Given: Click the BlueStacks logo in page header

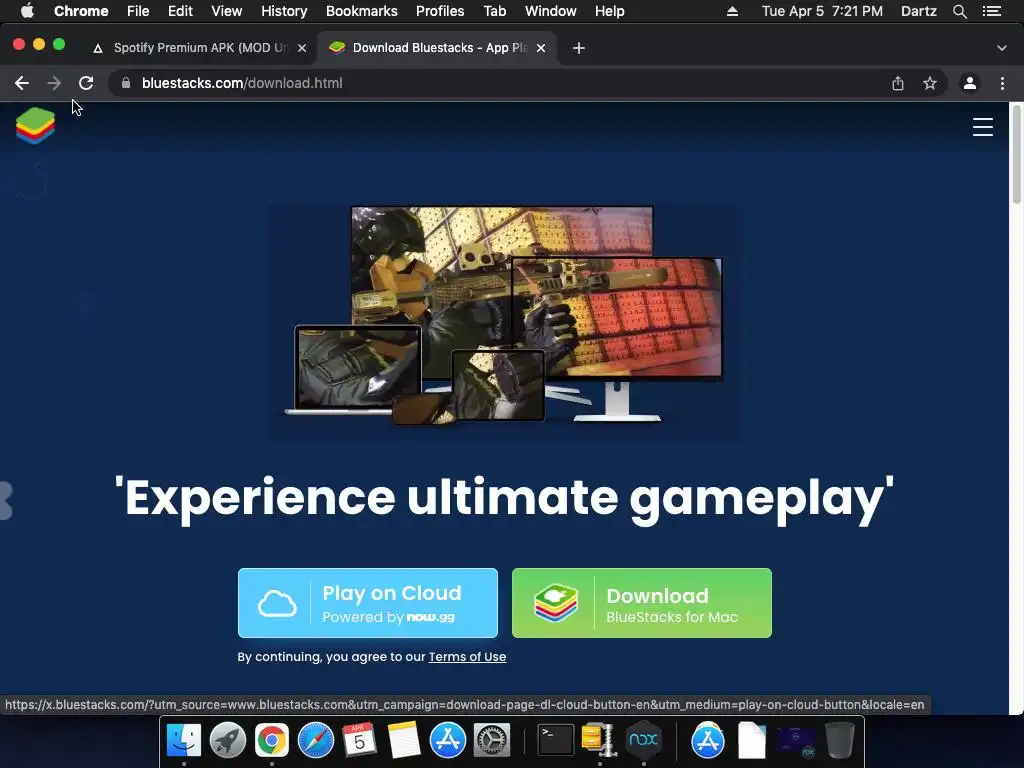Looking at the screenshot, I should pyautogui.click(x=35, y=125).
